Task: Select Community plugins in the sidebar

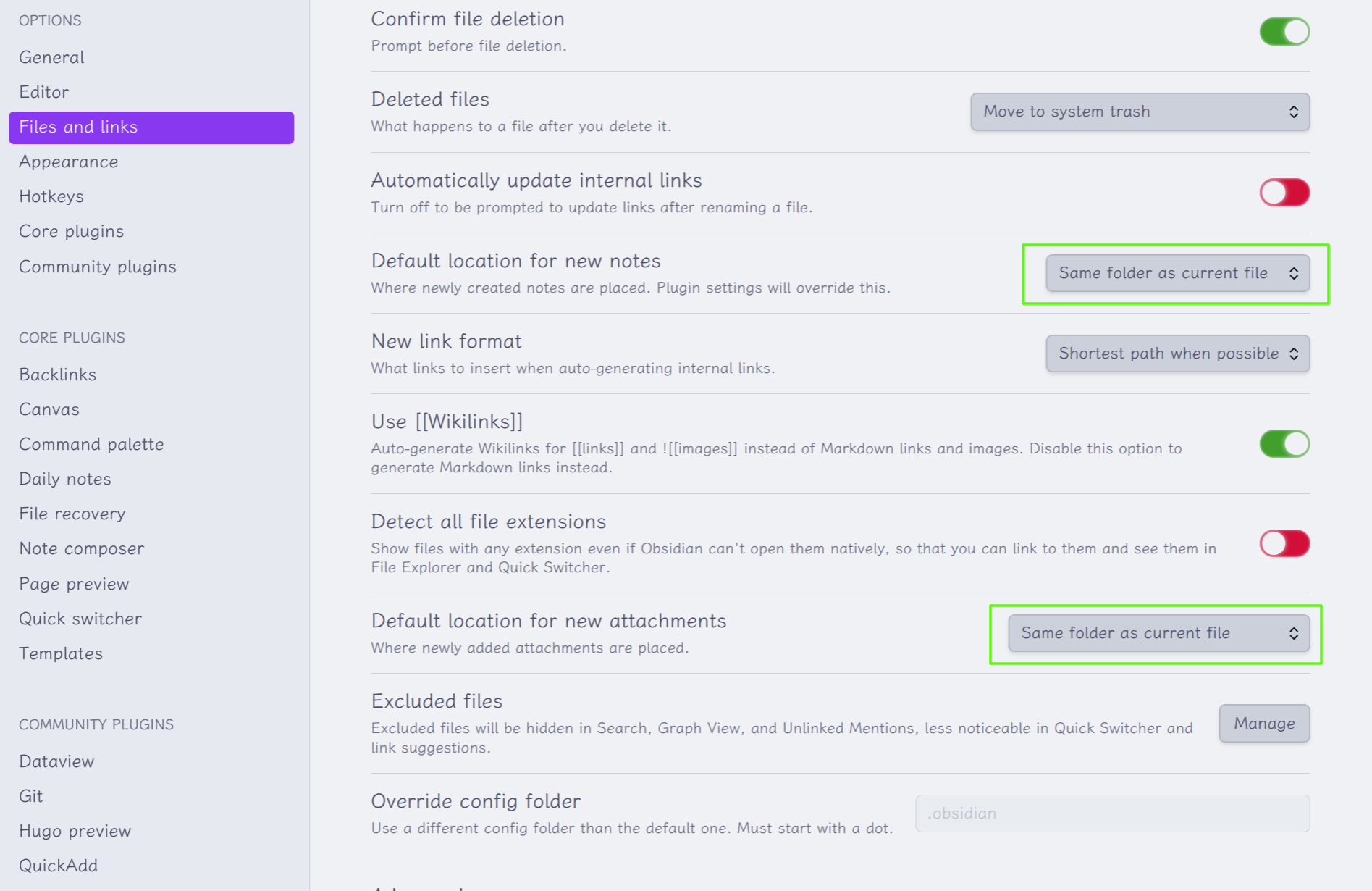Action: pos(98,267)
